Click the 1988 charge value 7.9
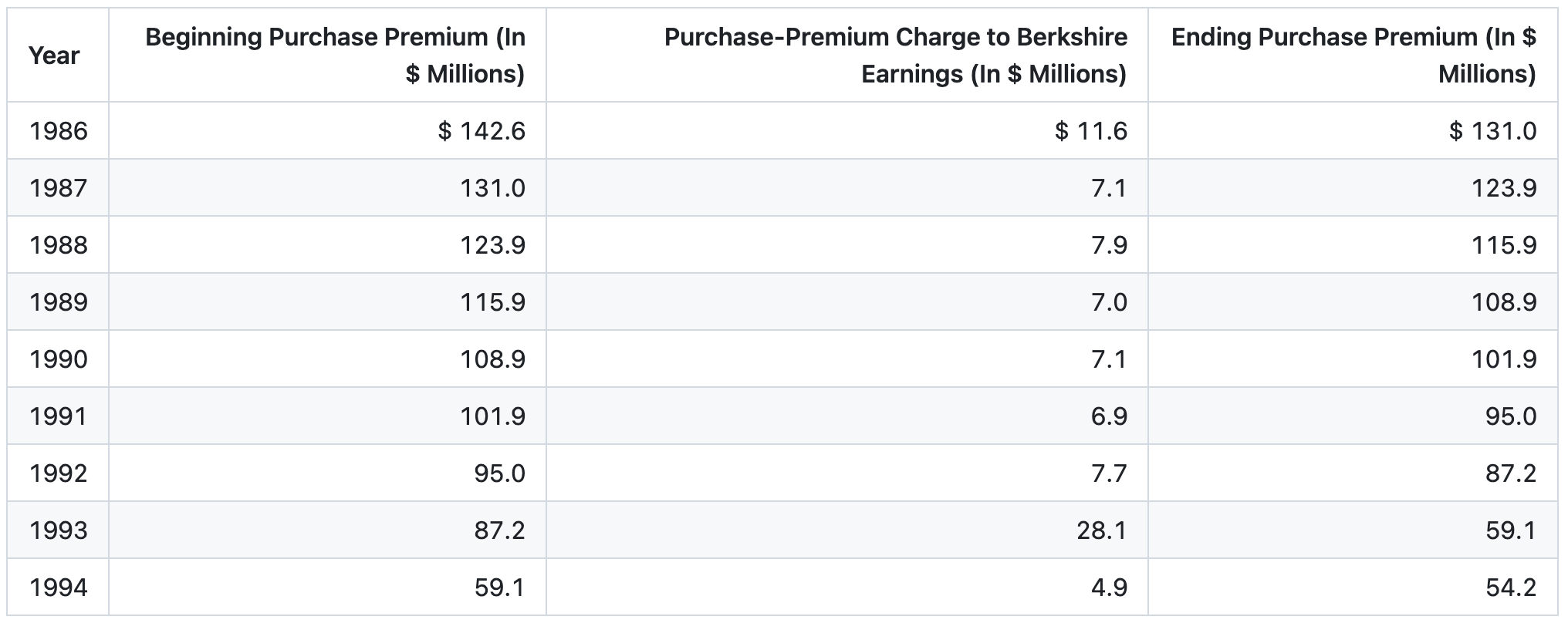 1109,245
